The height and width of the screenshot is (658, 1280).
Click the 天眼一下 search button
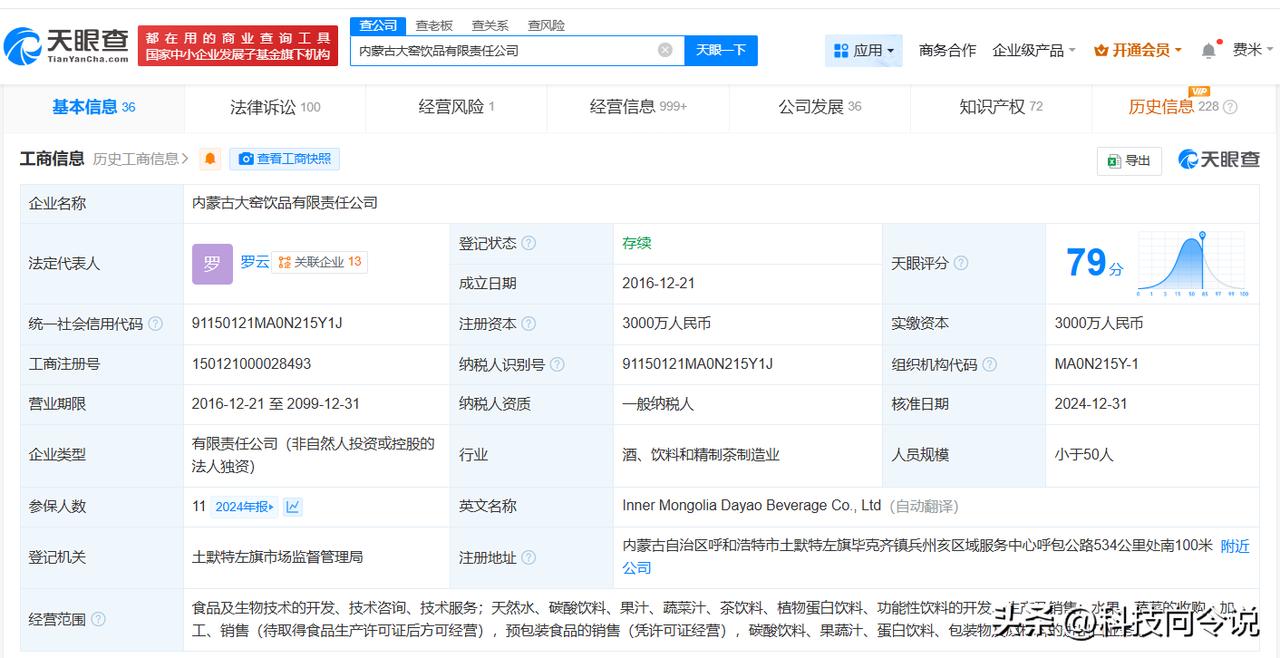coord(721,50)
